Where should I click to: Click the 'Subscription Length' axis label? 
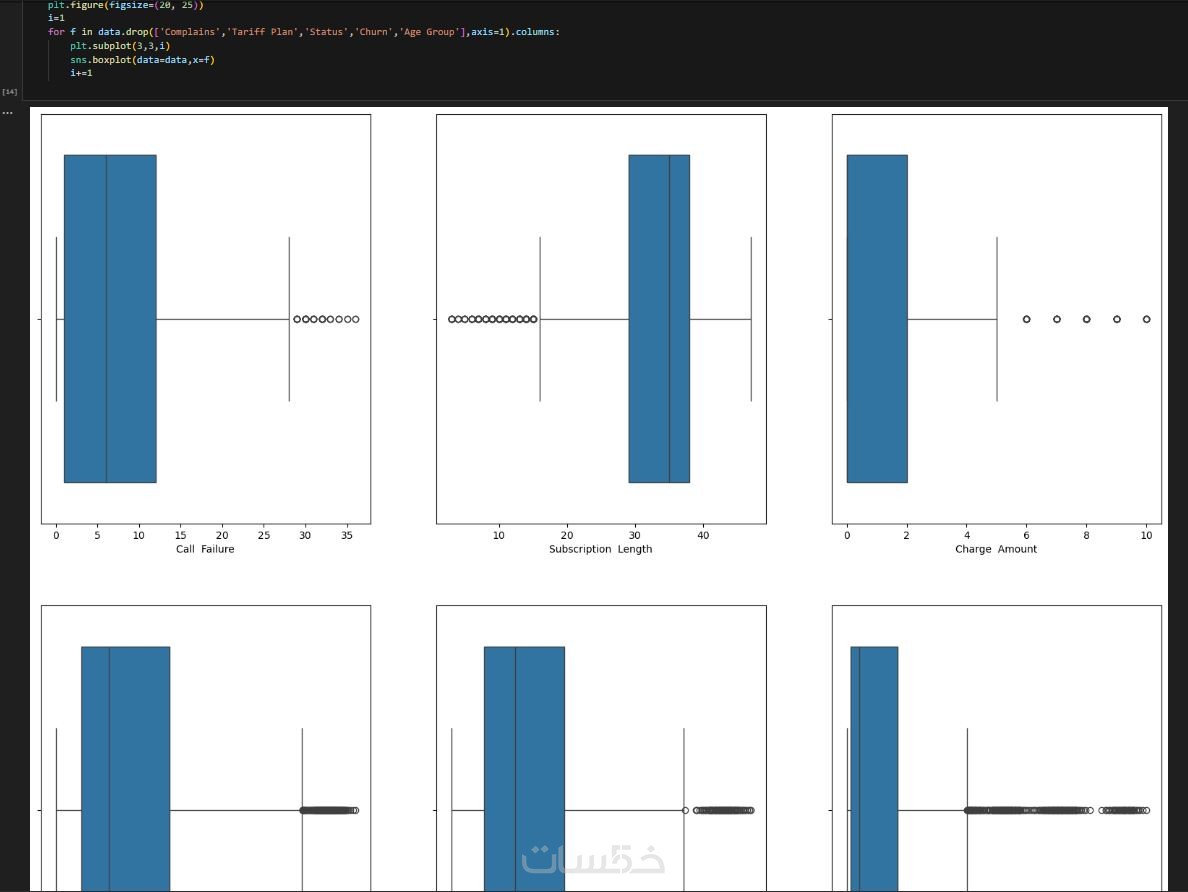(601, 549)
